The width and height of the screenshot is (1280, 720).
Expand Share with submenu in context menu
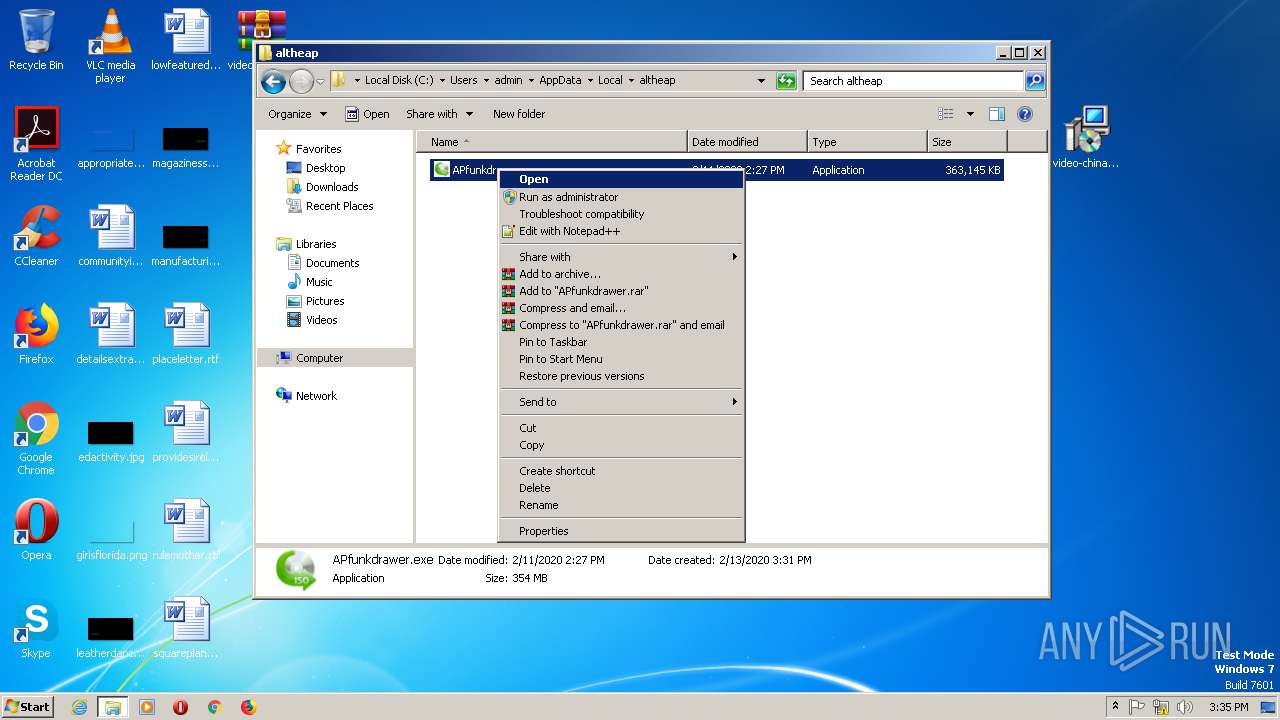621,257
